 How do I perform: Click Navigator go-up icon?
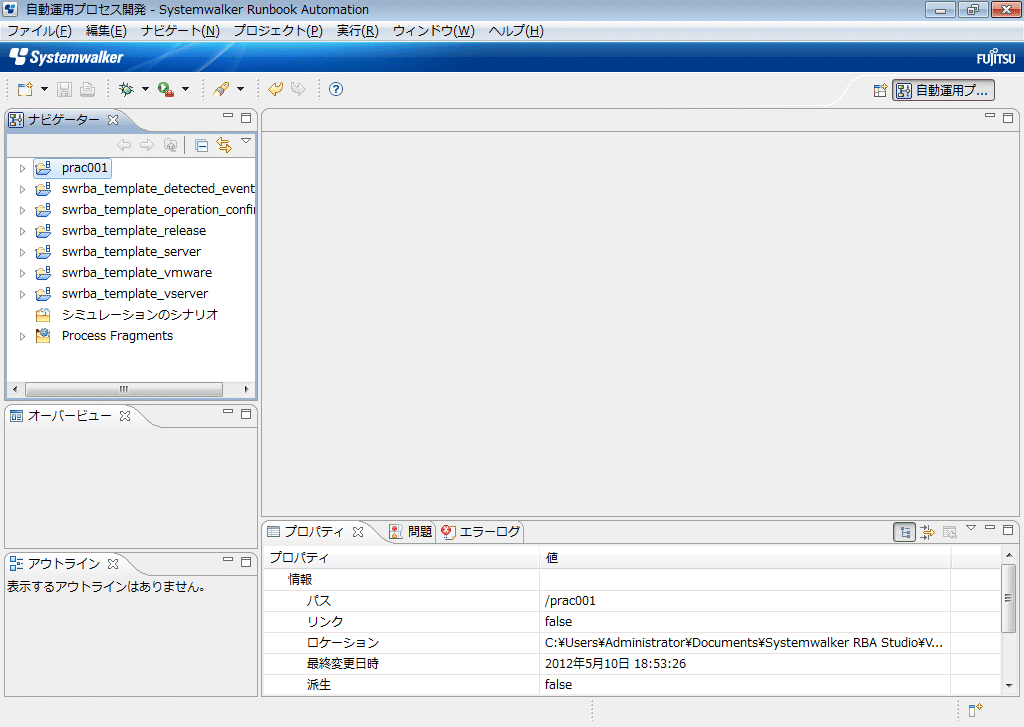click(170, 145)
